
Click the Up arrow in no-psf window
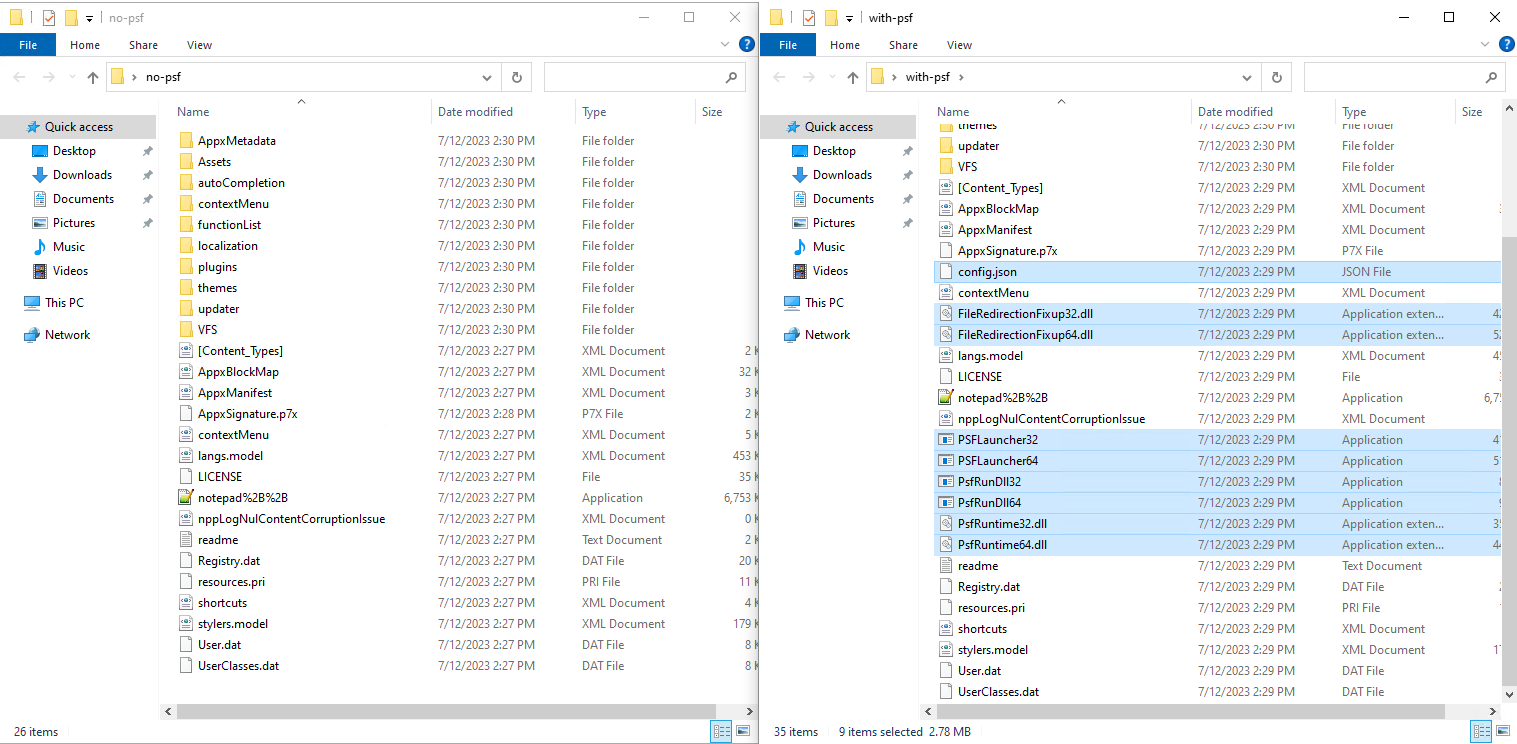coord(93,77)
